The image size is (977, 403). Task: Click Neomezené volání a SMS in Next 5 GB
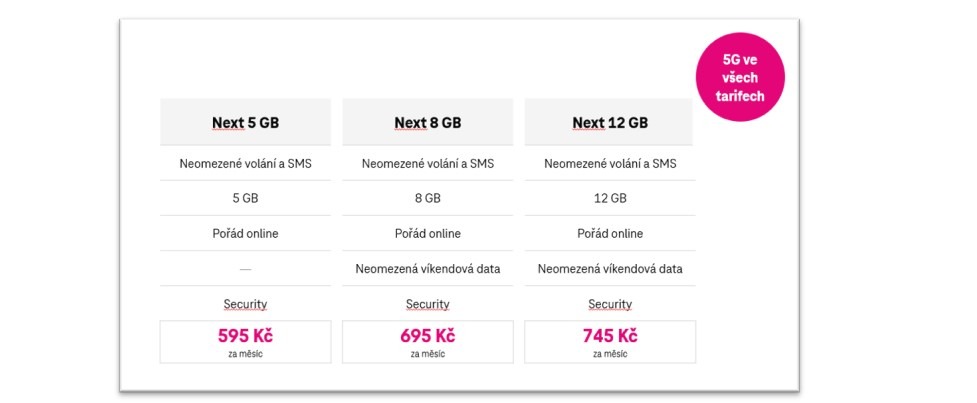coord(245,163)
